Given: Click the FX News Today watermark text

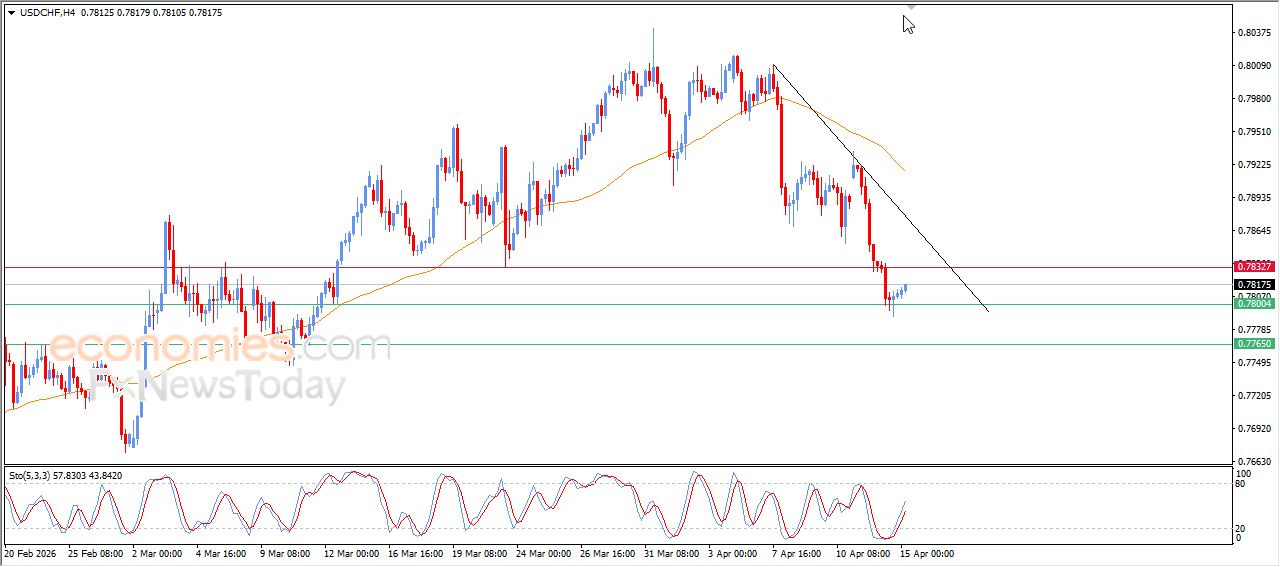Looking at the screenshot, I should coord(220,385).
